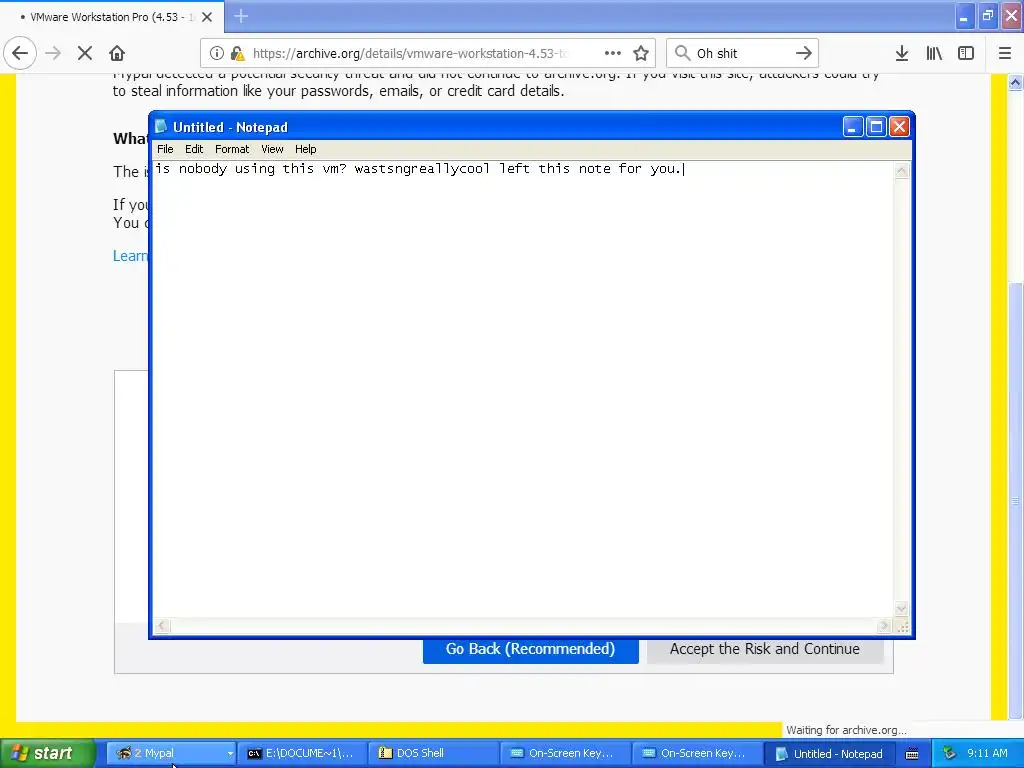
Task: Go back to the previous browser page
Action: pos(20,53)
